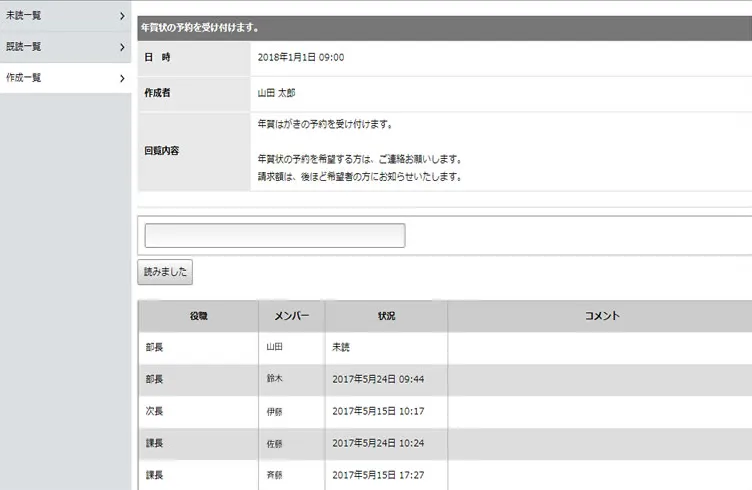Select member cell 山田 in the table

pos(292,347)
